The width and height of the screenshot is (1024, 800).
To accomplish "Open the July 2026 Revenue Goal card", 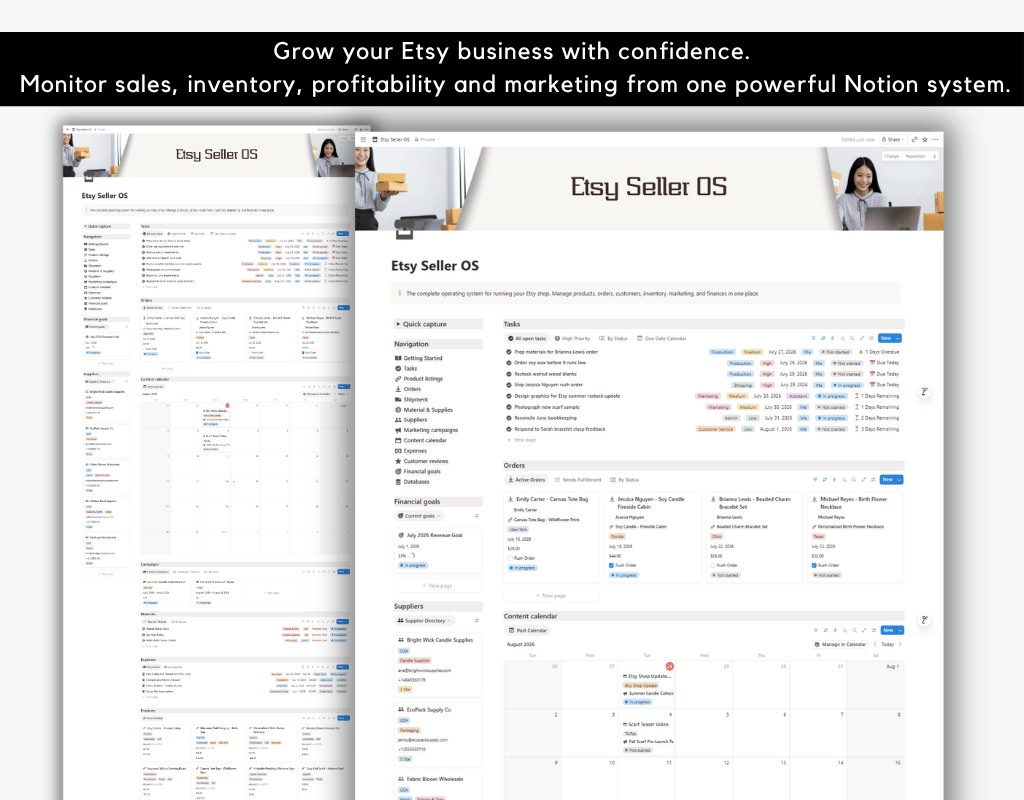I will [x=438, y=551].
